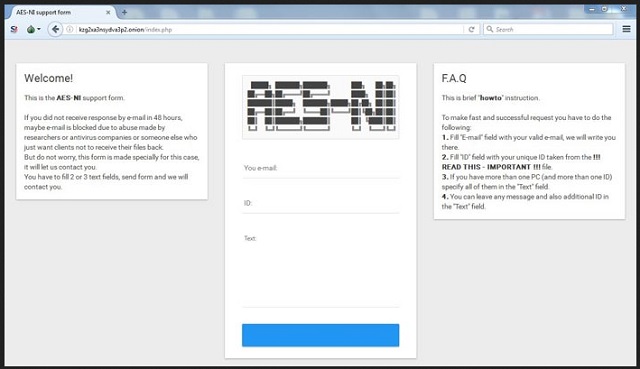The height and width of the screenshot is (369, 640).
Task: Minimize the browser window
Action: coord(592,9)
